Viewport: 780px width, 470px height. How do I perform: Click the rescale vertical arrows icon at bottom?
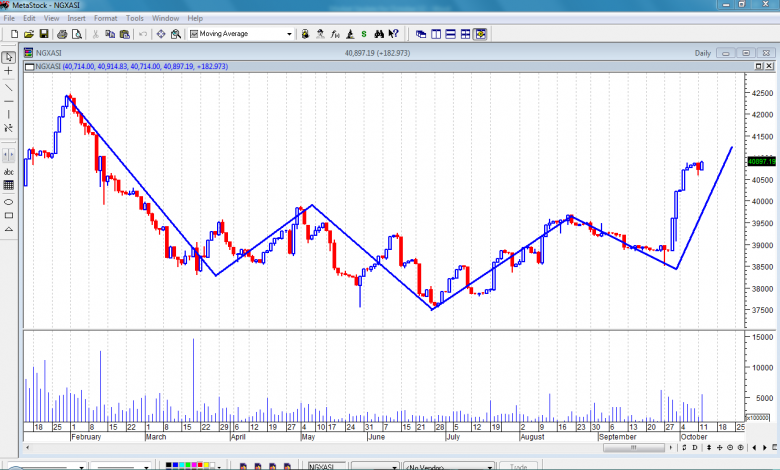pyautogui.click(x=709, y=447)
